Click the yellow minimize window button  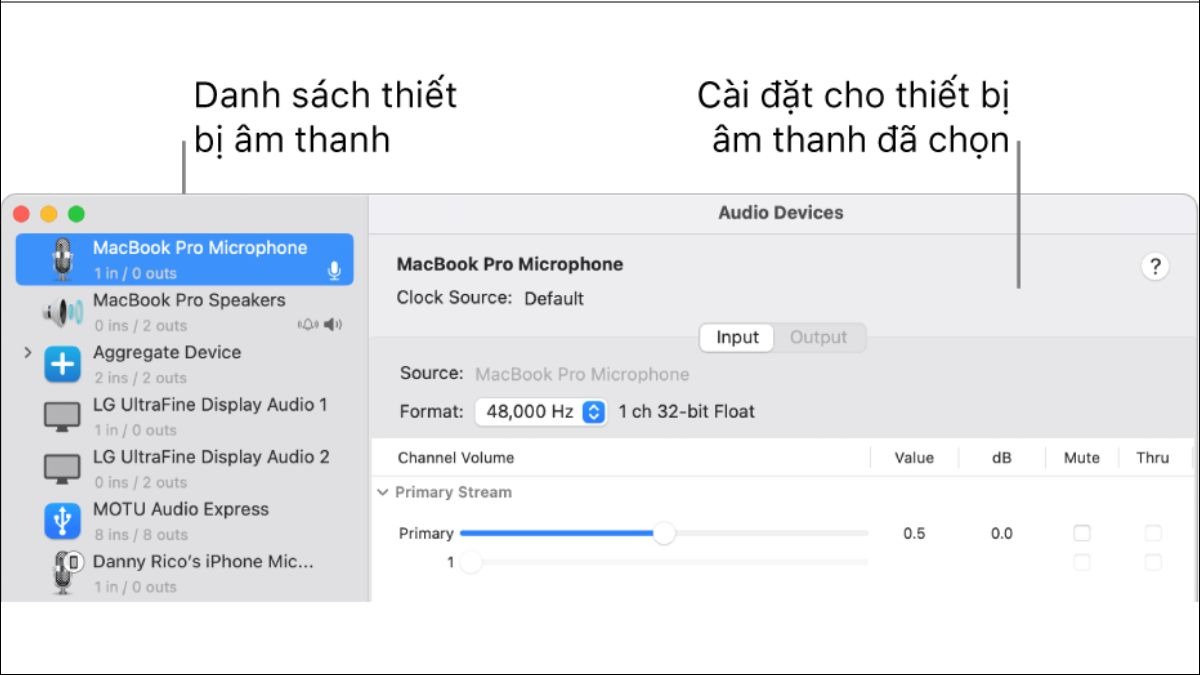tap(48, 214)
